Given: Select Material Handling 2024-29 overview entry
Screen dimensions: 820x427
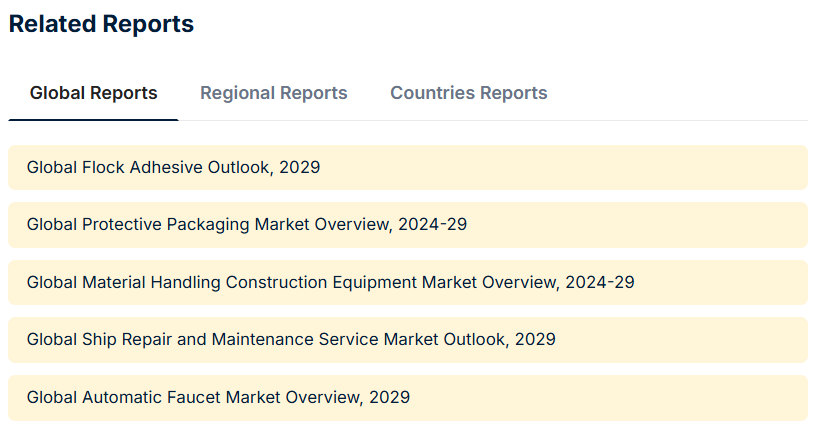Looking at the screenshot, I should coord(330,282).
